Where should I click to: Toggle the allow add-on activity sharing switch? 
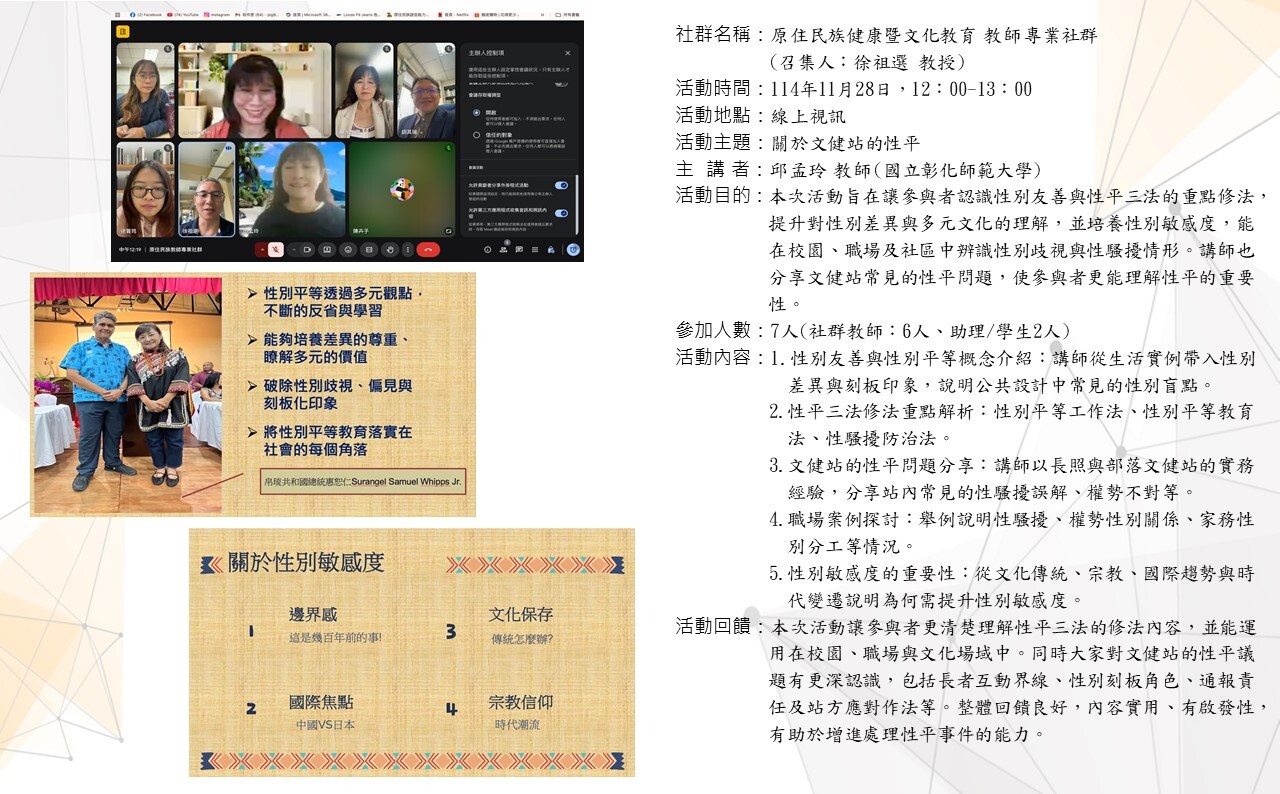coord(561,185)
